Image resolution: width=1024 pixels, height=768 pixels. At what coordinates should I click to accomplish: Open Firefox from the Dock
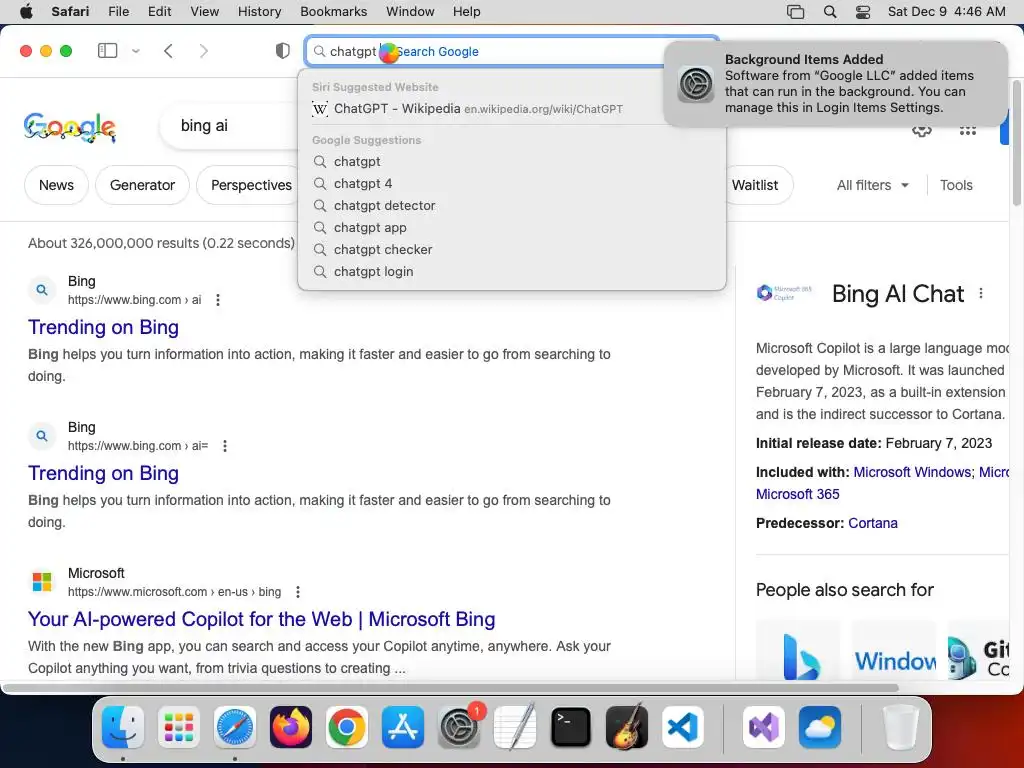tap(291, 727)
